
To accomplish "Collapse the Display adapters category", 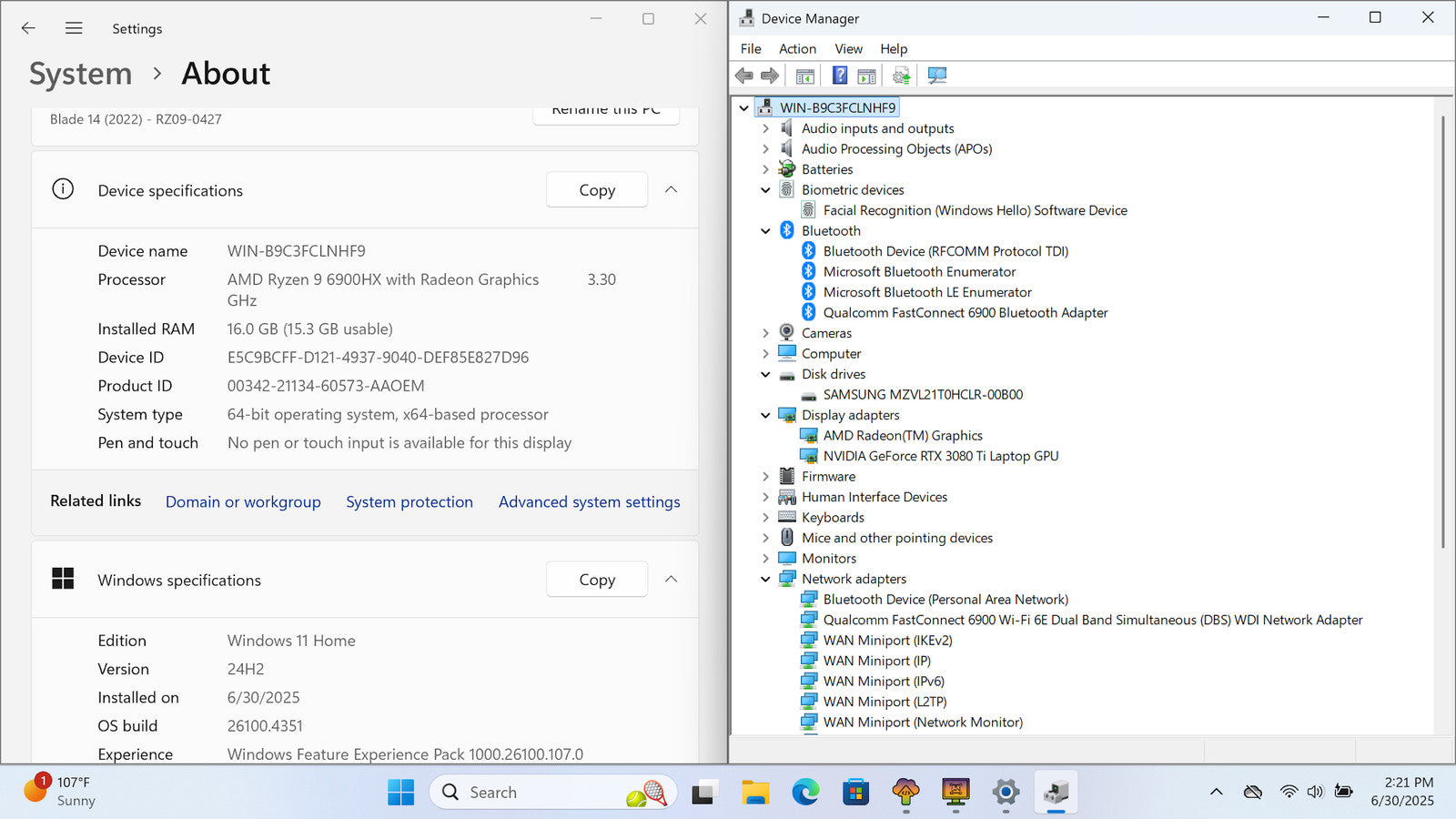I will (765, 415).
